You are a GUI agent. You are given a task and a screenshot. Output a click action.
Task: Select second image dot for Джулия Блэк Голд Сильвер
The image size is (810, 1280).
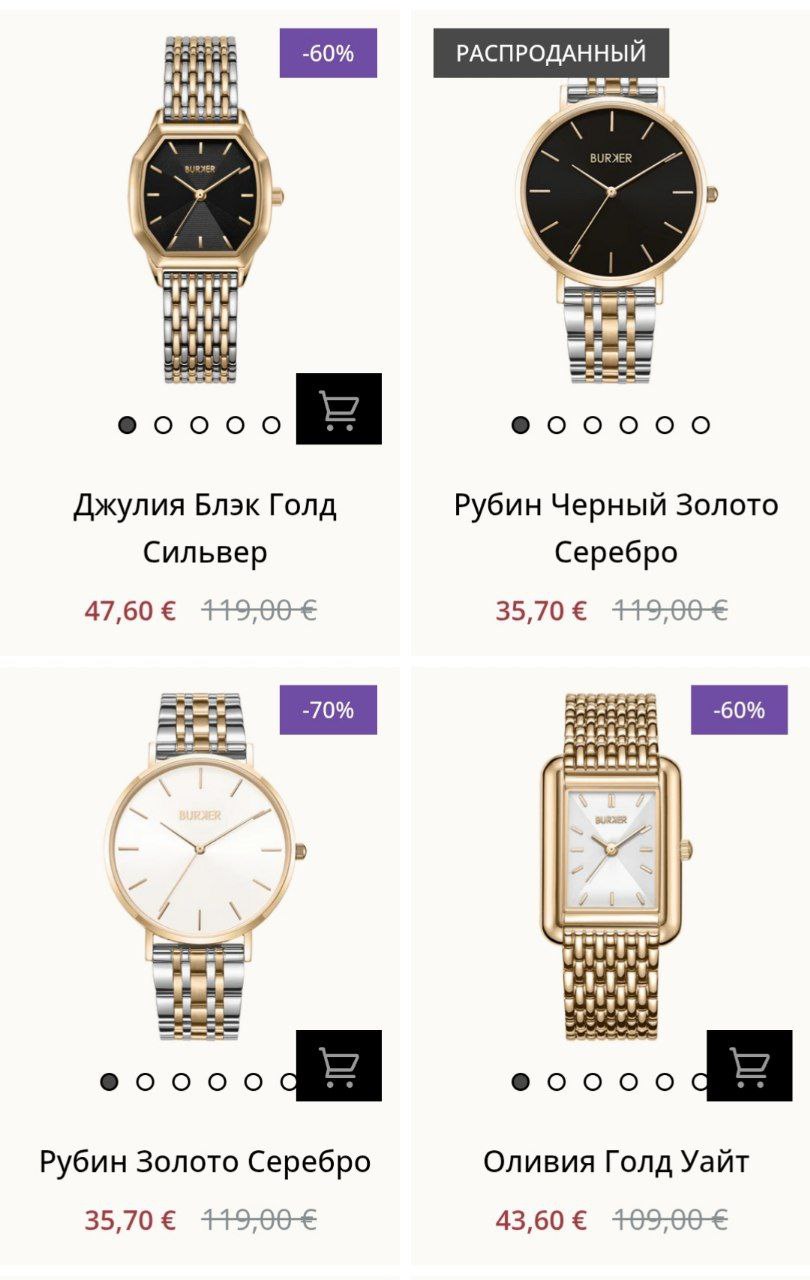[163, 425]
